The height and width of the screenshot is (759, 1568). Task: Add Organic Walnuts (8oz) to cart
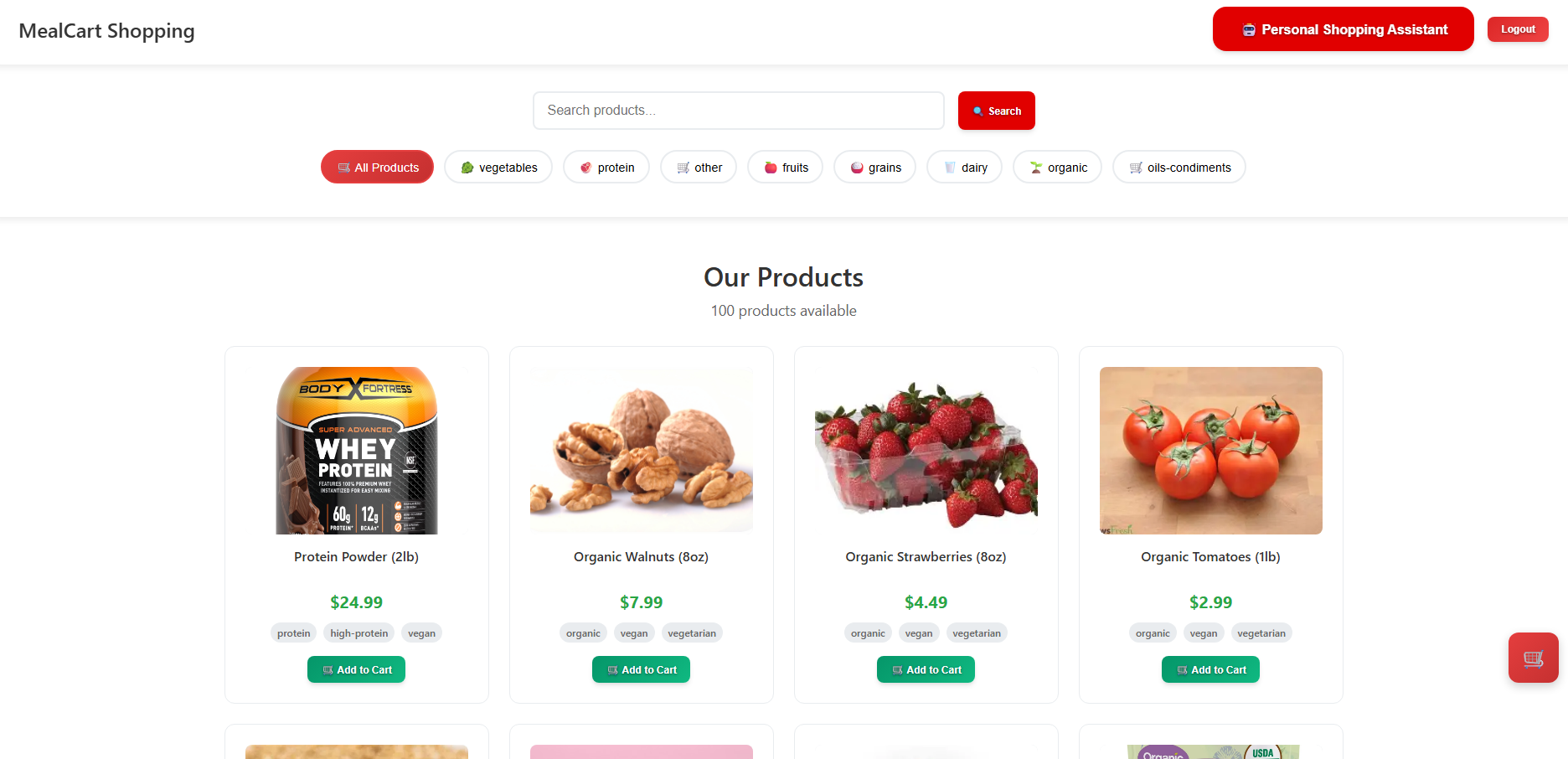click(x=641, y=669)
